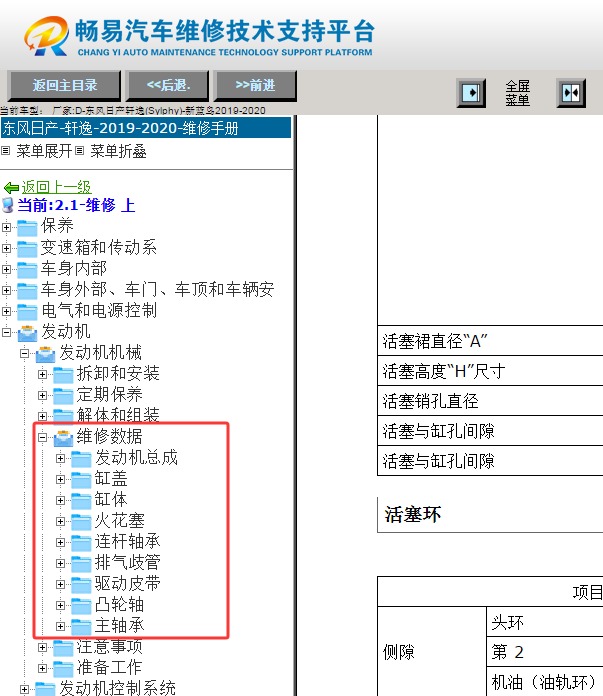
Task: Click the 全屏菜单 label
Action: tap(518, 93)
